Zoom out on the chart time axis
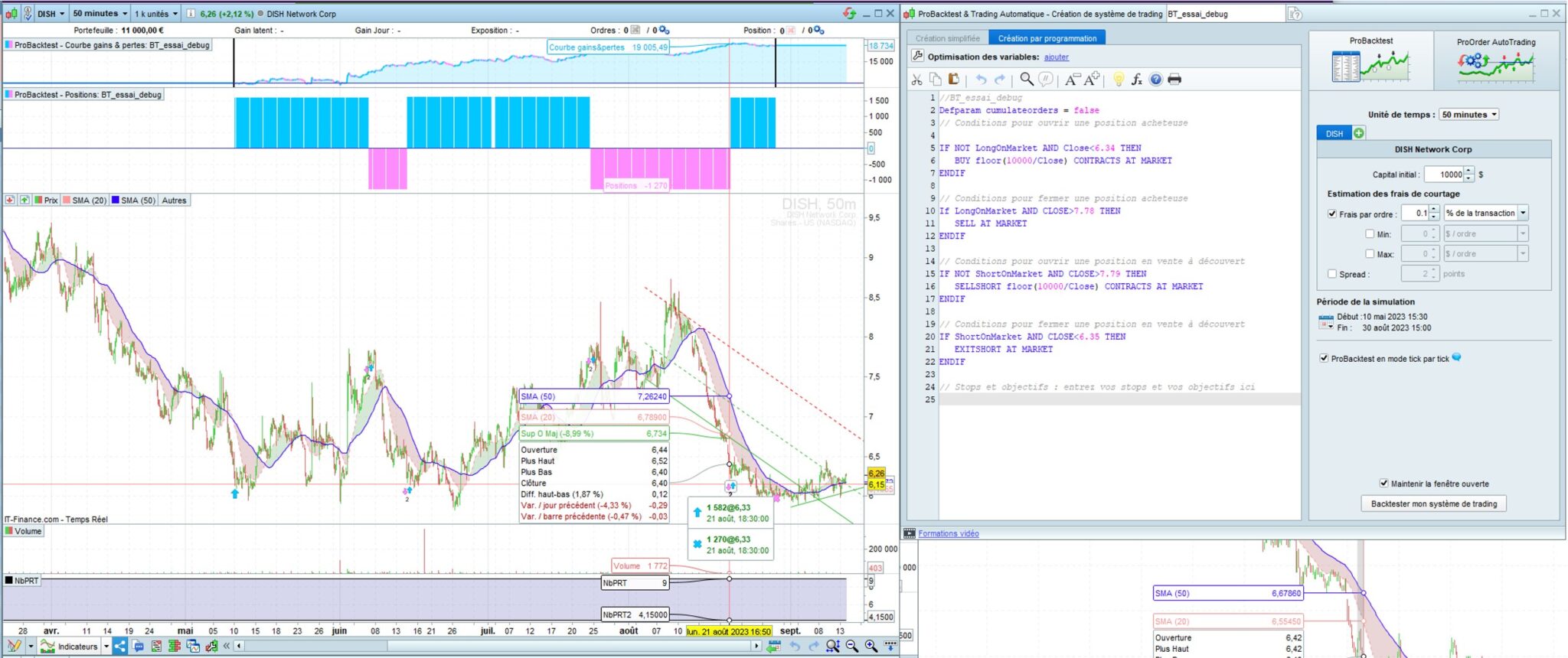The image size is (1568, 658). pos(852,647)
